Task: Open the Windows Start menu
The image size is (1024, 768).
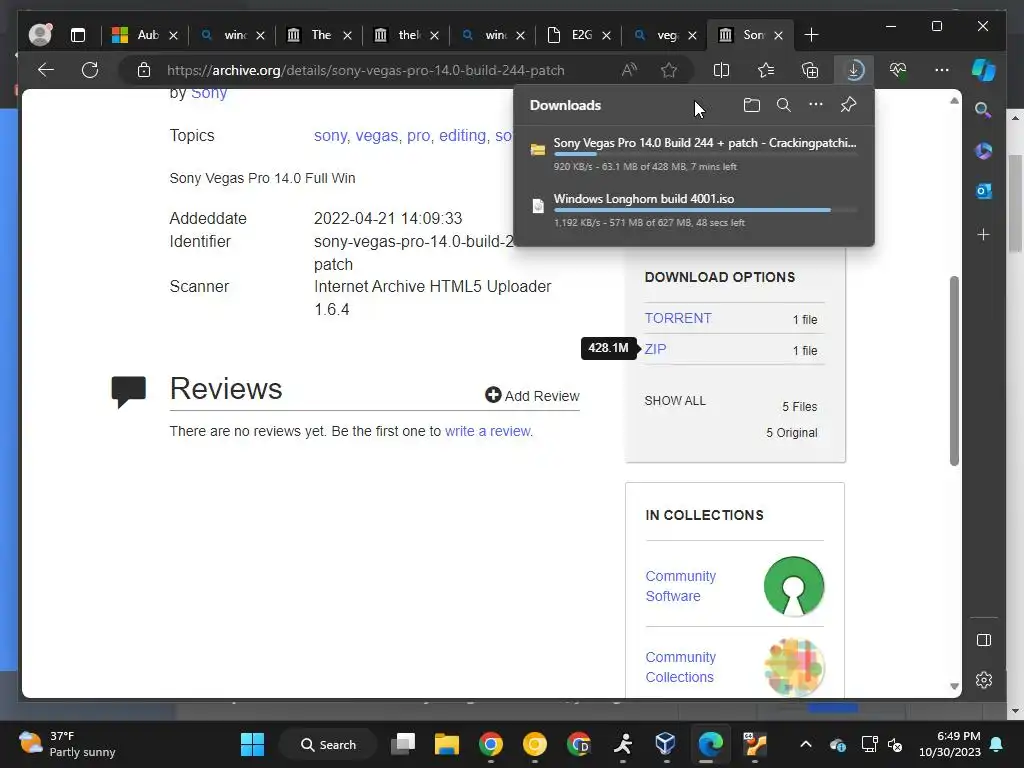Action: point(252,744)
